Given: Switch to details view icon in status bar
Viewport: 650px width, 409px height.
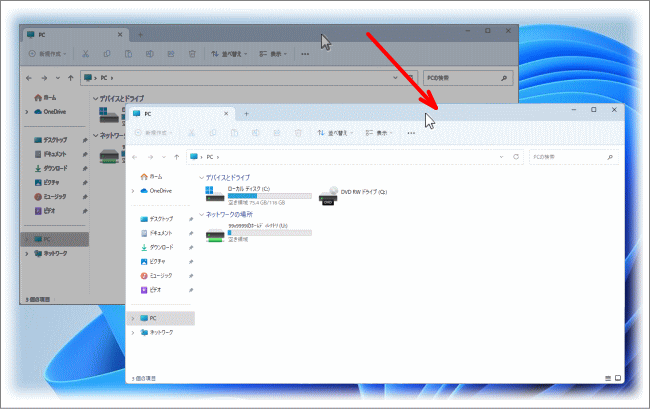Looking at the screenshot, I should coord(608,378).
